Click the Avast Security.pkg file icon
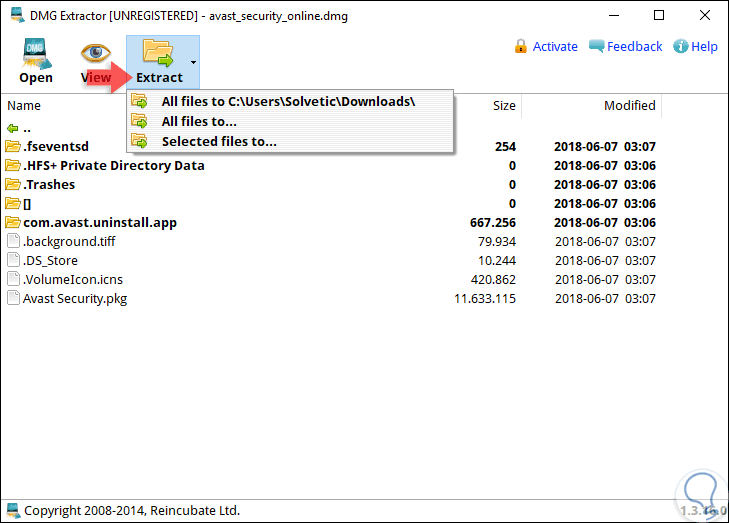 tap(13, 298)
